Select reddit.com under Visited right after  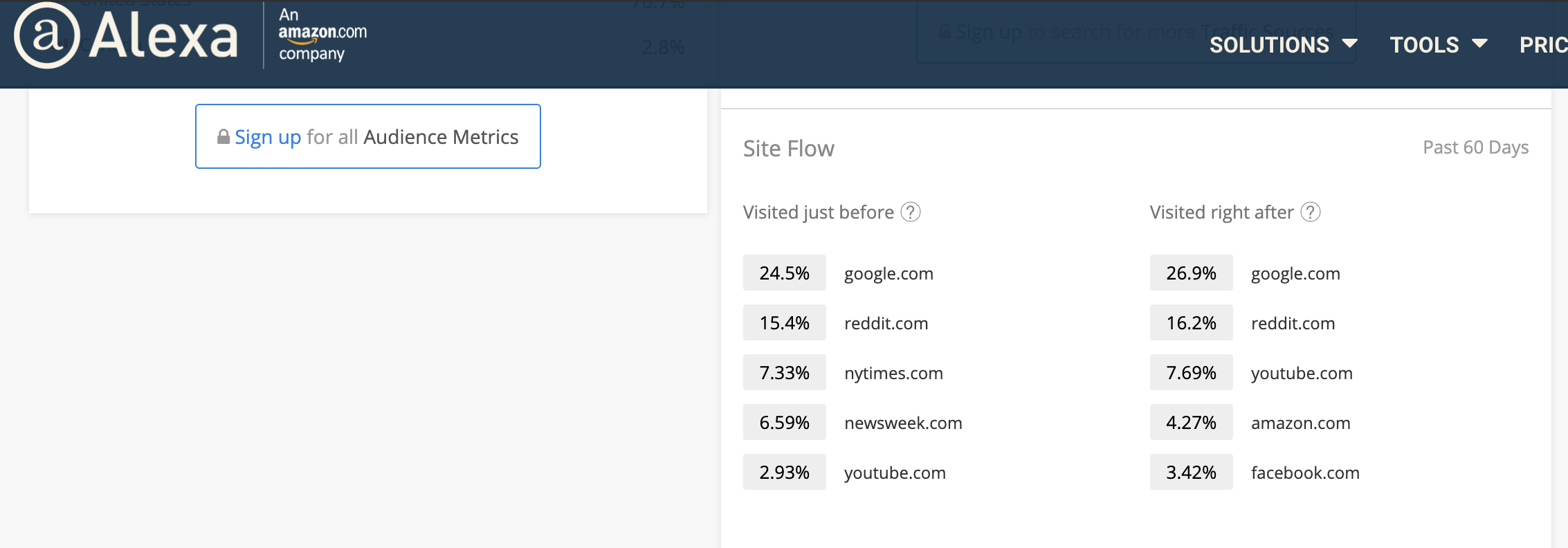point(1293,324)
